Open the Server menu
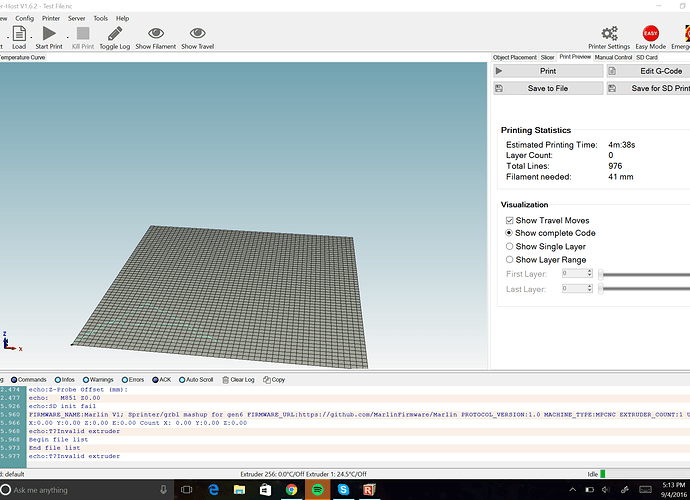Viewport: 690px width, 500px height. pos(77,18)
